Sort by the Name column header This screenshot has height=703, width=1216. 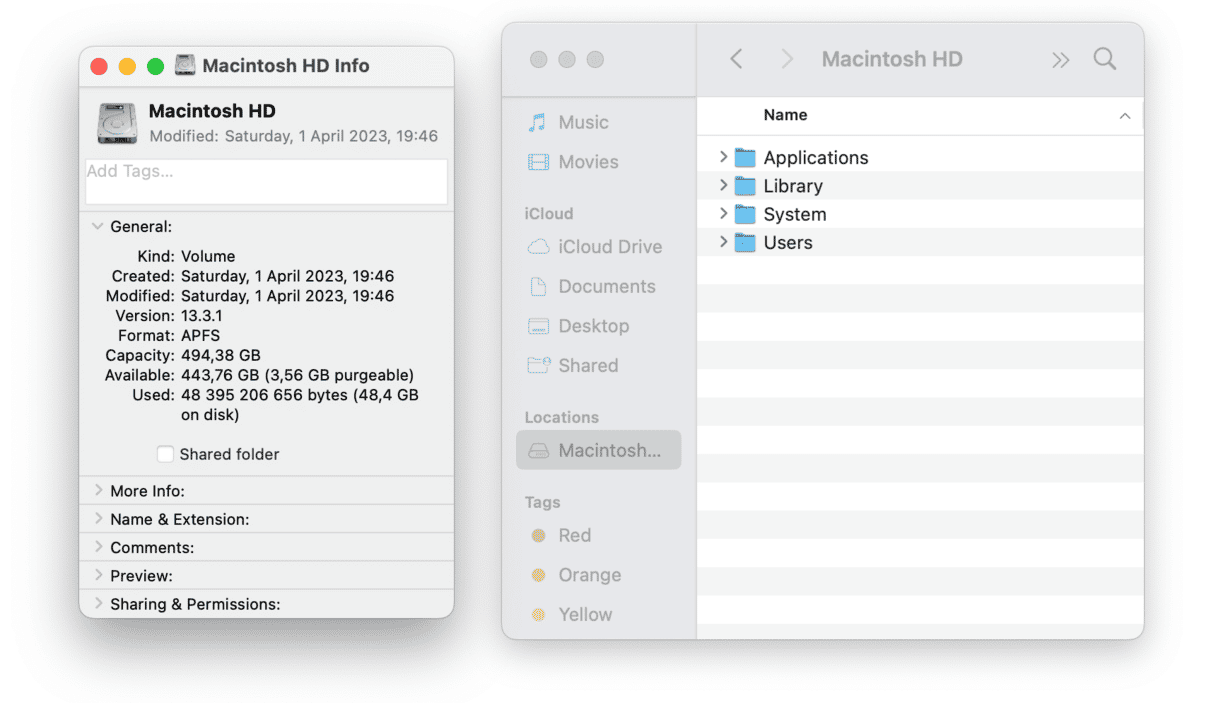pos(785,115)
